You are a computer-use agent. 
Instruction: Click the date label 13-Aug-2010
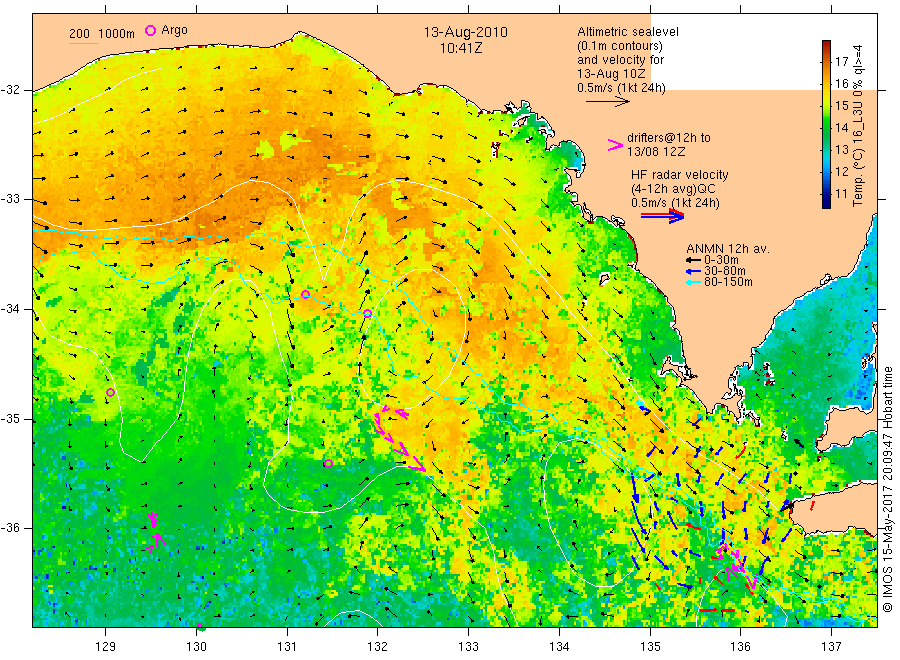465,32
